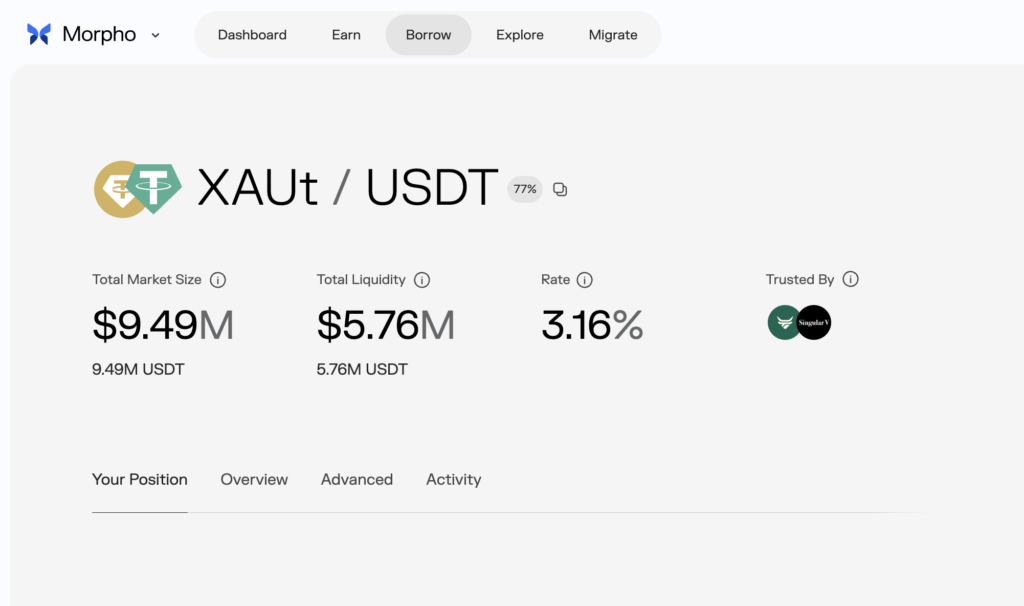1024x606 pixels.
Task: Click the black SingularV curator logo
Action: pyautogui.click(x=814, y=323)
